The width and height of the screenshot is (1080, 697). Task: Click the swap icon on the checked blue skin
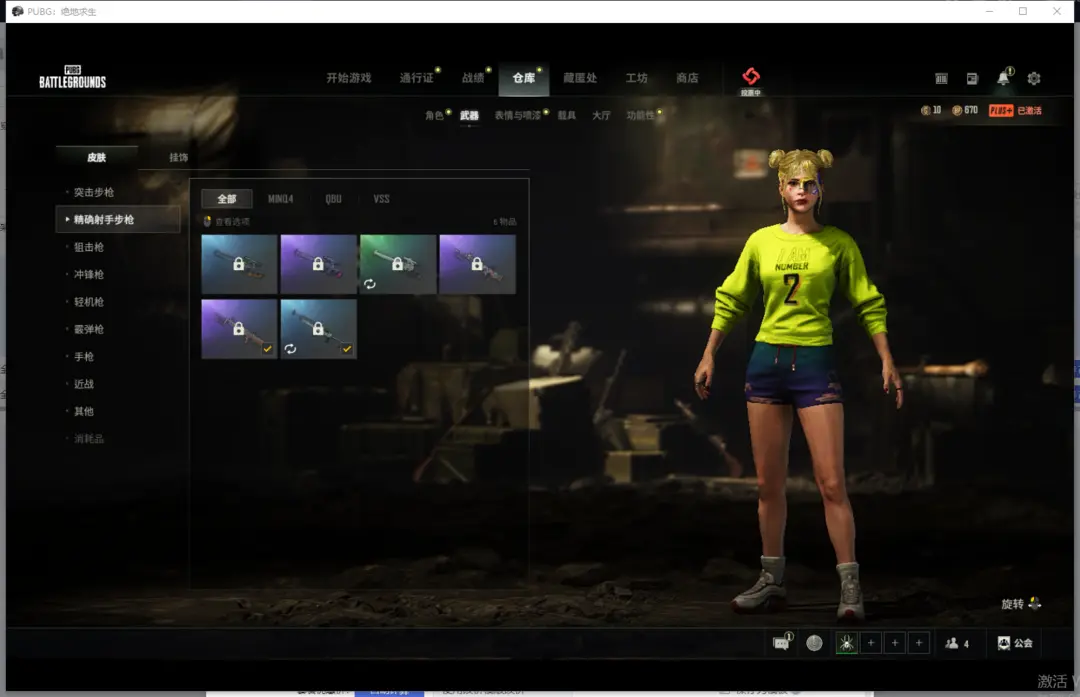[x=291, y=348]
